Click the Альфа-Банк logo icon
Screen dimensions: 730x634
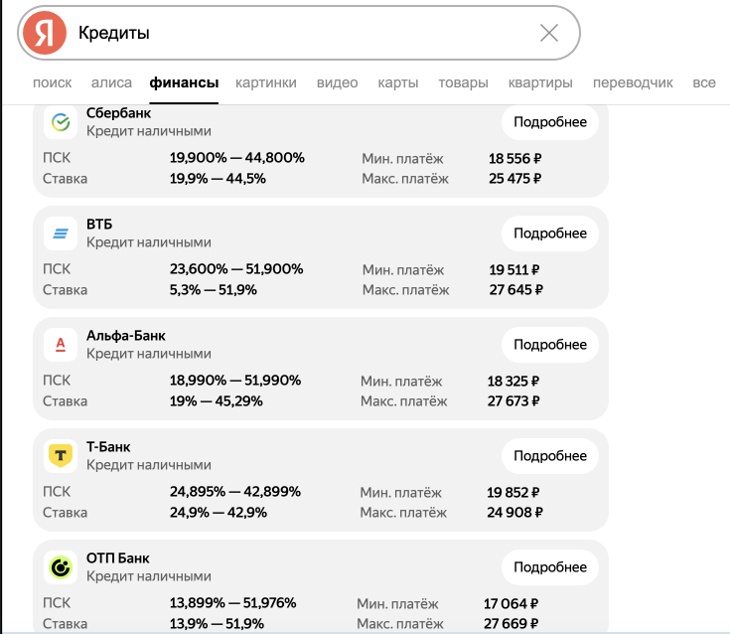[x=60, y=345]
